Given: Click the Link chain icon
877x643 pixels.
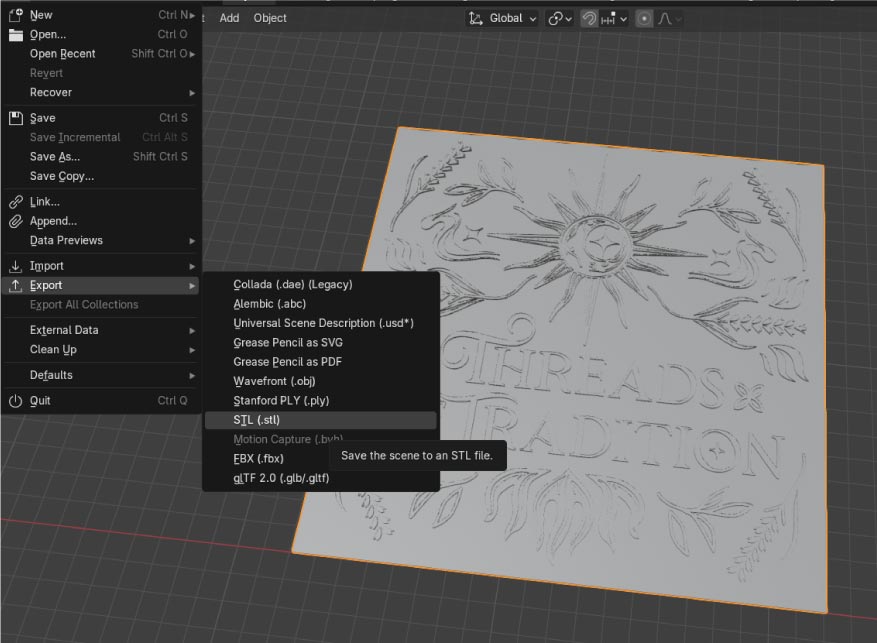Looking at the screenshot, I should coord(16,202).
